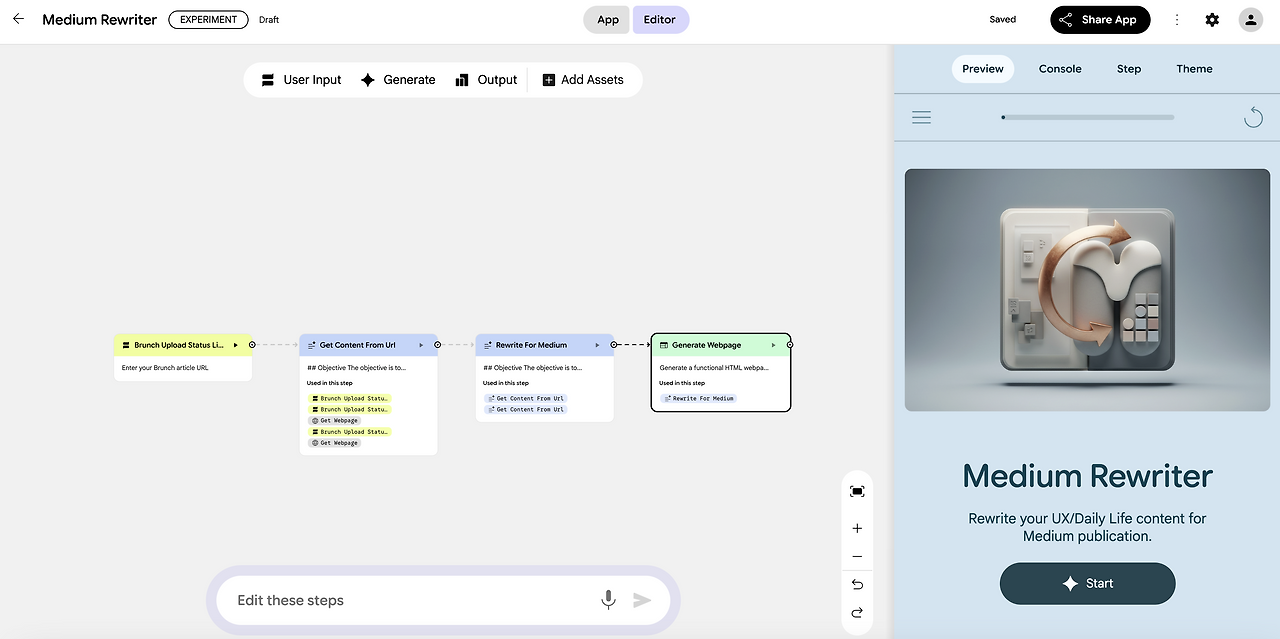The image size is (1280, 639).
Task: Run the Rewrite For Medium node play icon
Action: pos(597,345)
